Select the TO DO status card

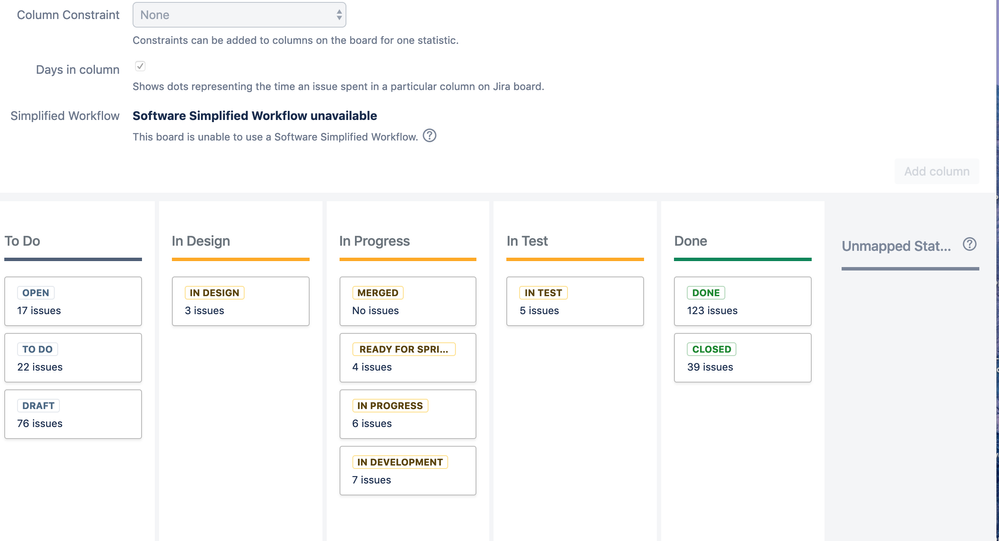pos(73,357)
